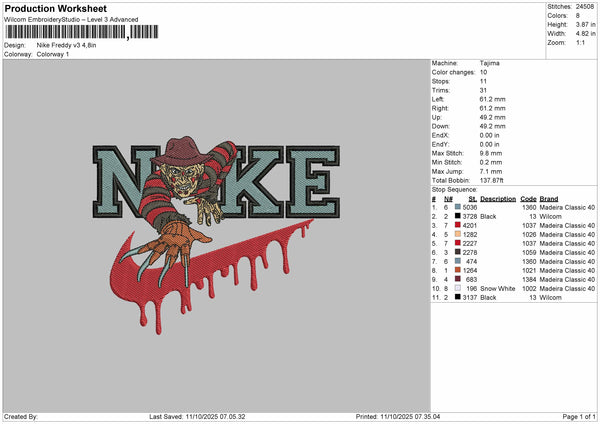Select the Min Stitch value 0.2 mm

491,162
